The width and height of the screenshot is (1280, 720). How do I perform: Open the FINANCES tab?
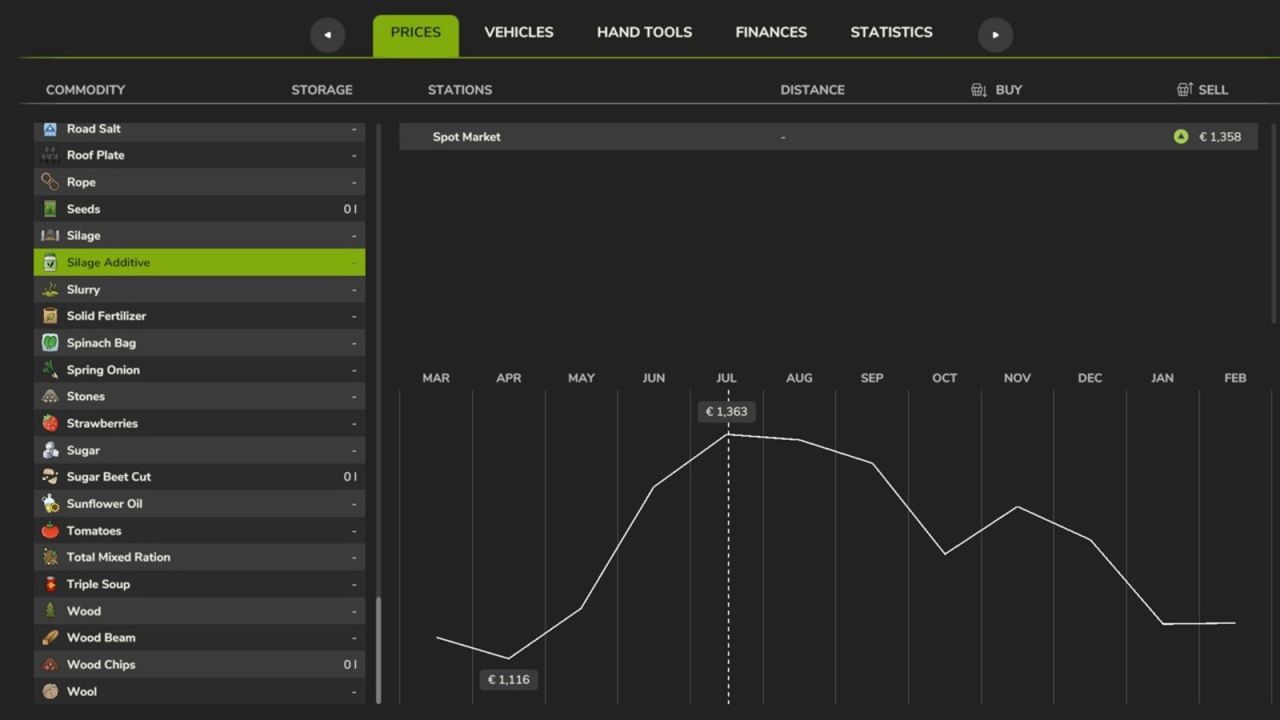coord(771,32)
